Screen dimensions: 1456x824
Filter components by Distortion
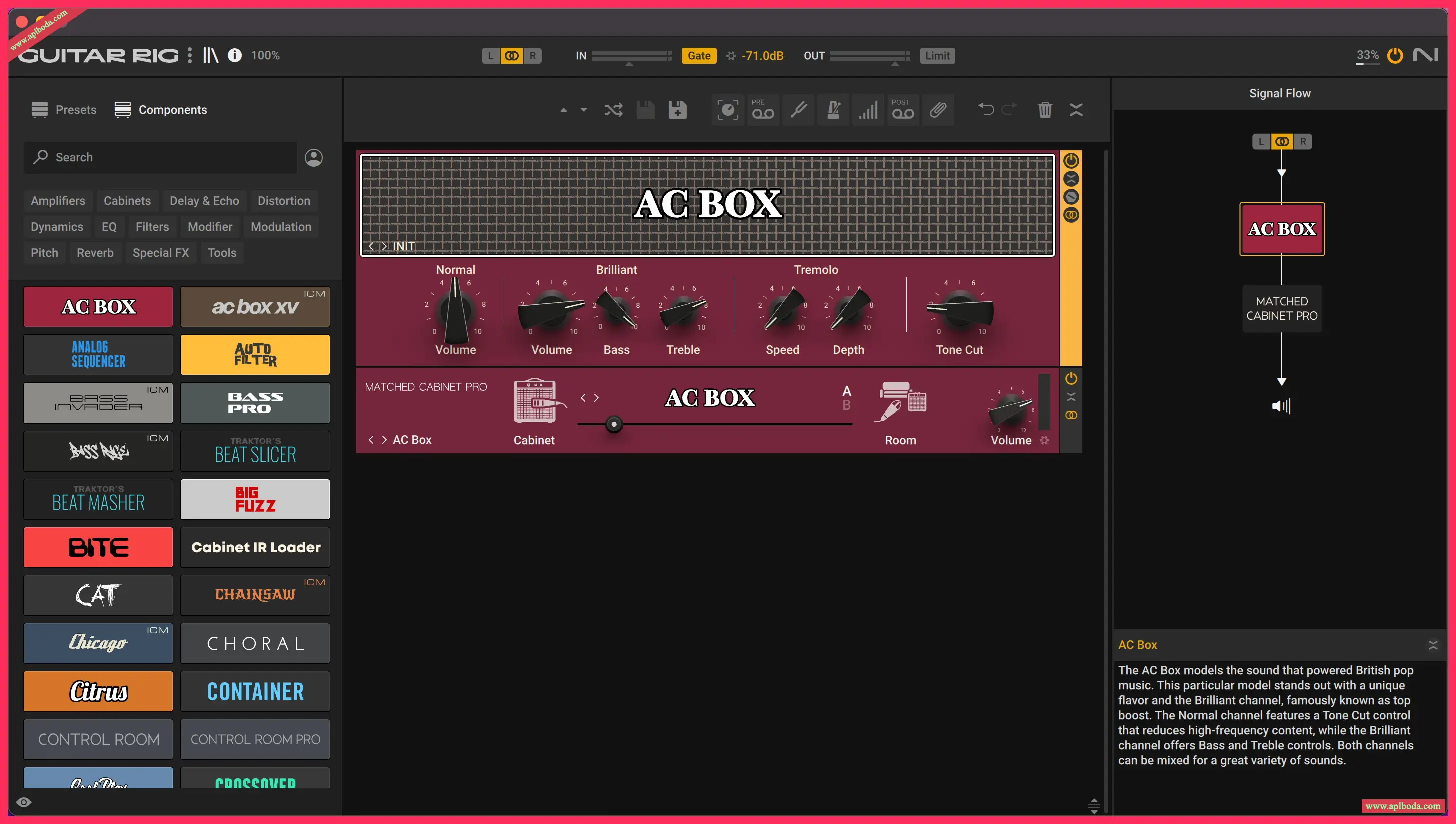[x=284, y=201]
